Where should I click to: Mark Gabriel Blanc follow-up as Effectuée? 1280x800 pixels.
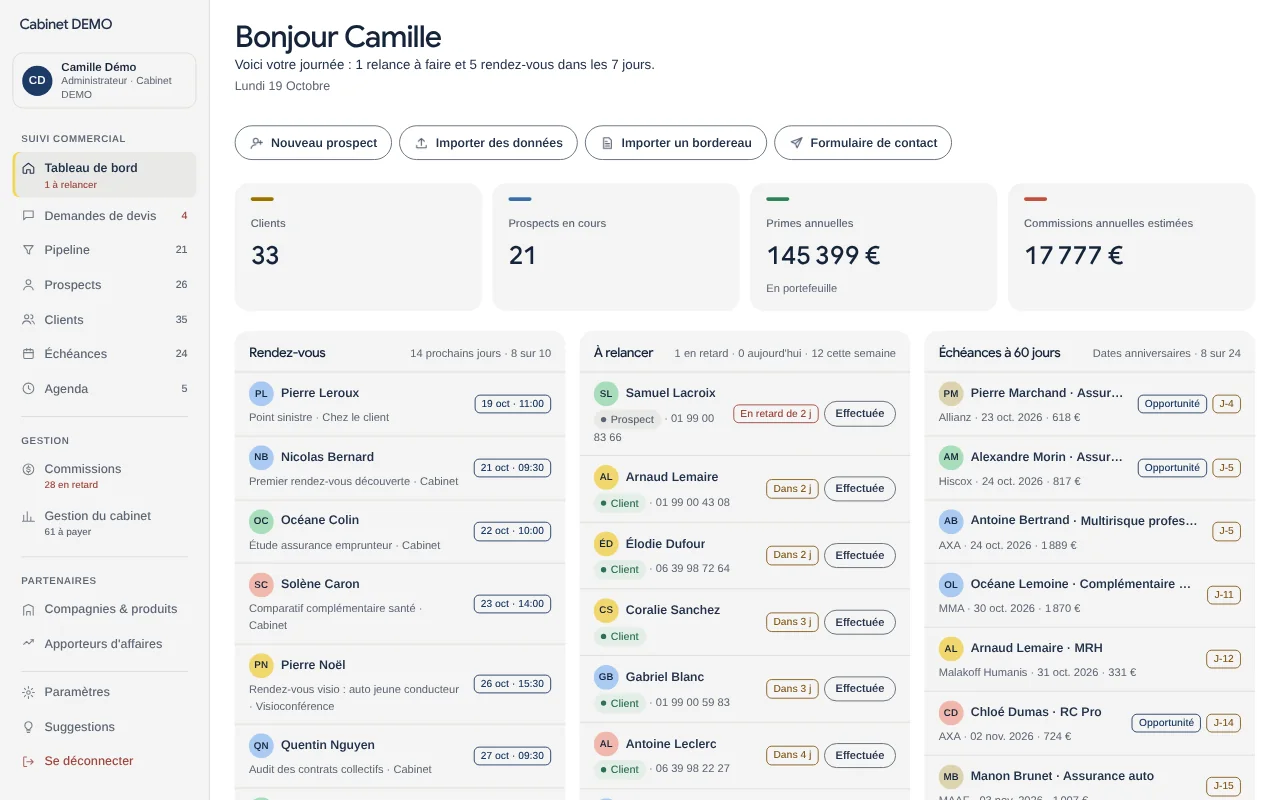pyautogui.click(x=860, y=688)
